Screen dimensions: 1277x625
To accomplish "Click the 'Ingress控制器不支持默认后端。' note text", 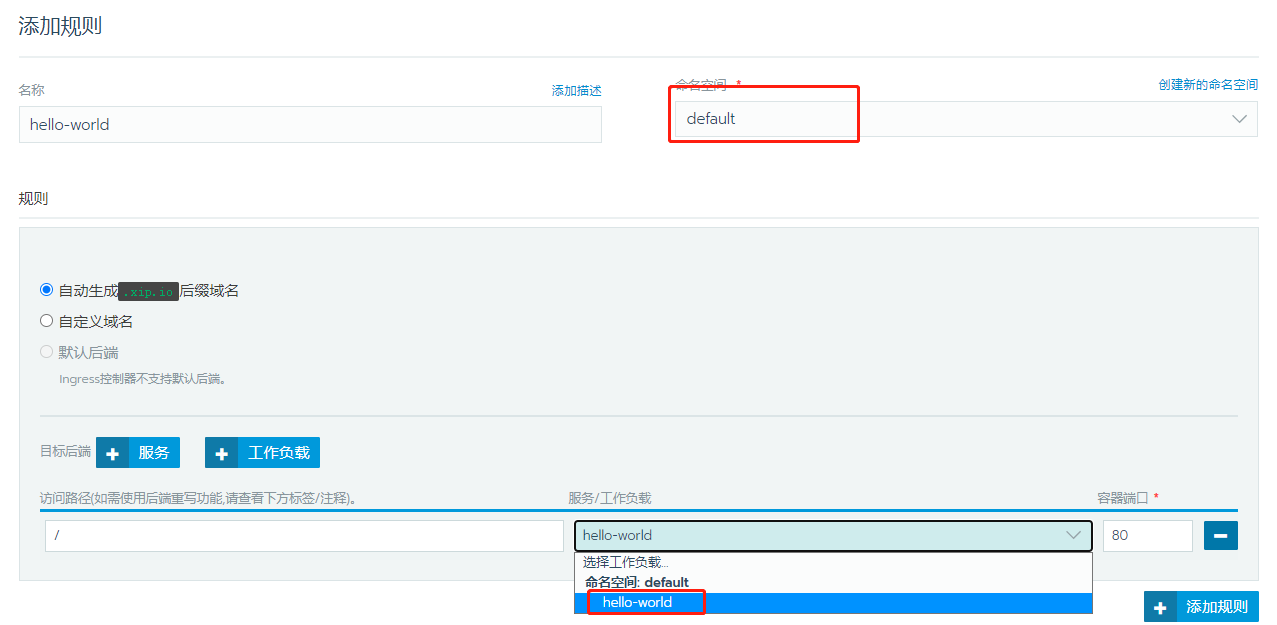I will [142, 379].
